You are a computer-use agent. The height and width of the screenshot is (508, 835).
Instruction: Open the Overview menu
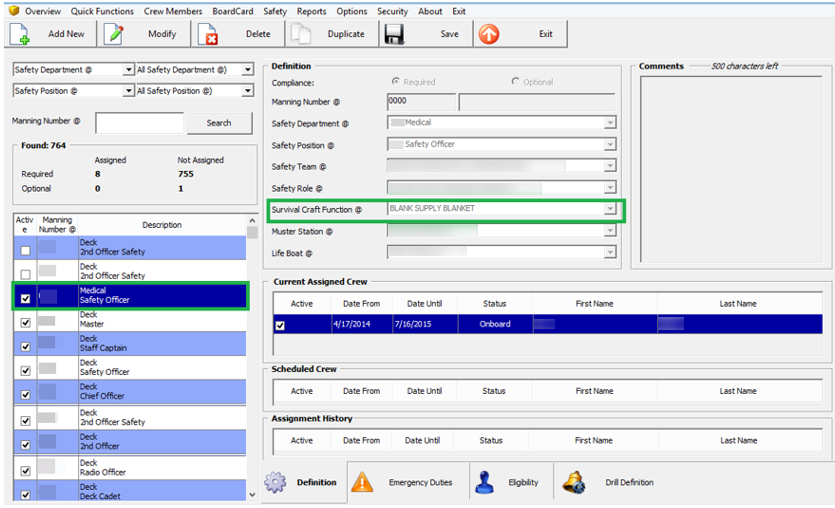pos(43,11)
